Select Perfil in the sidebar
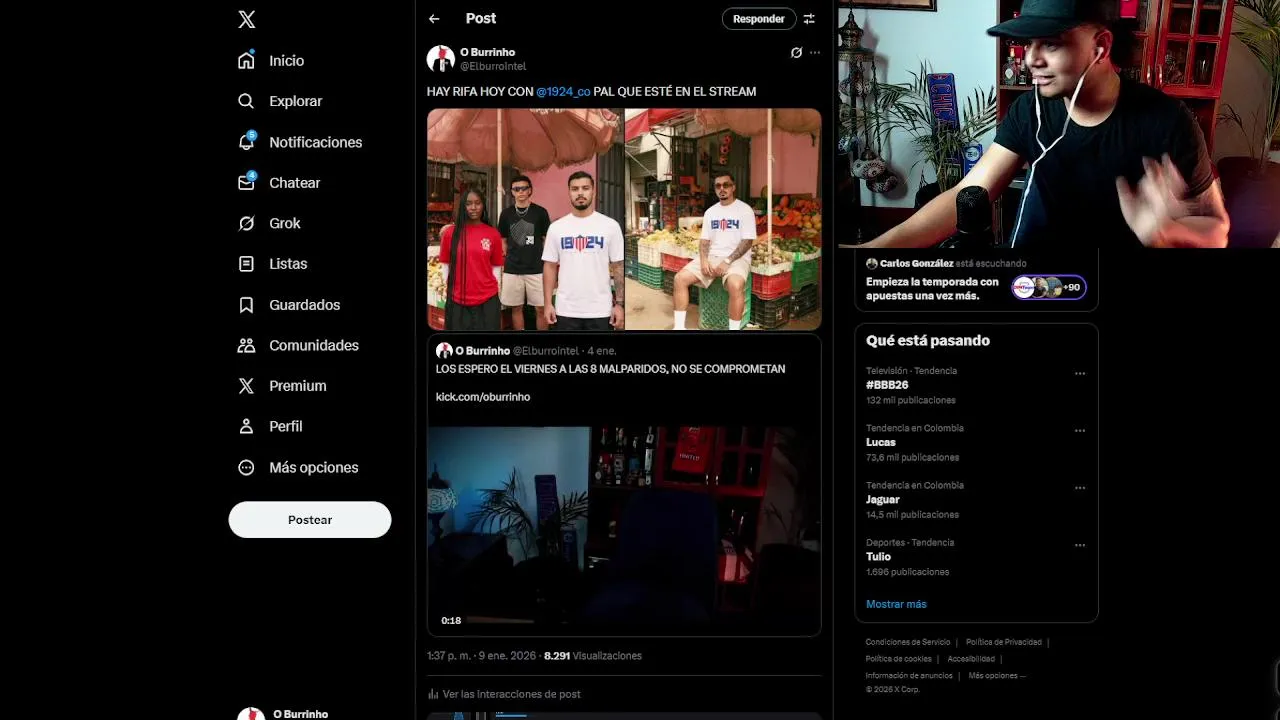The width and height of the screenshot is (1280, 720). 285,426
